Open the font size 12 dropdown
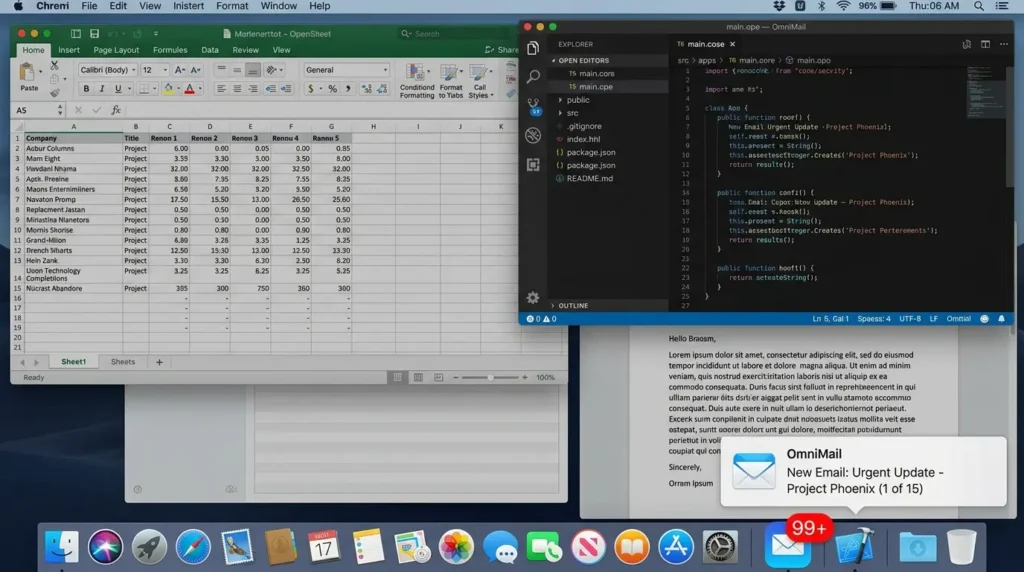 coord(155,70)
